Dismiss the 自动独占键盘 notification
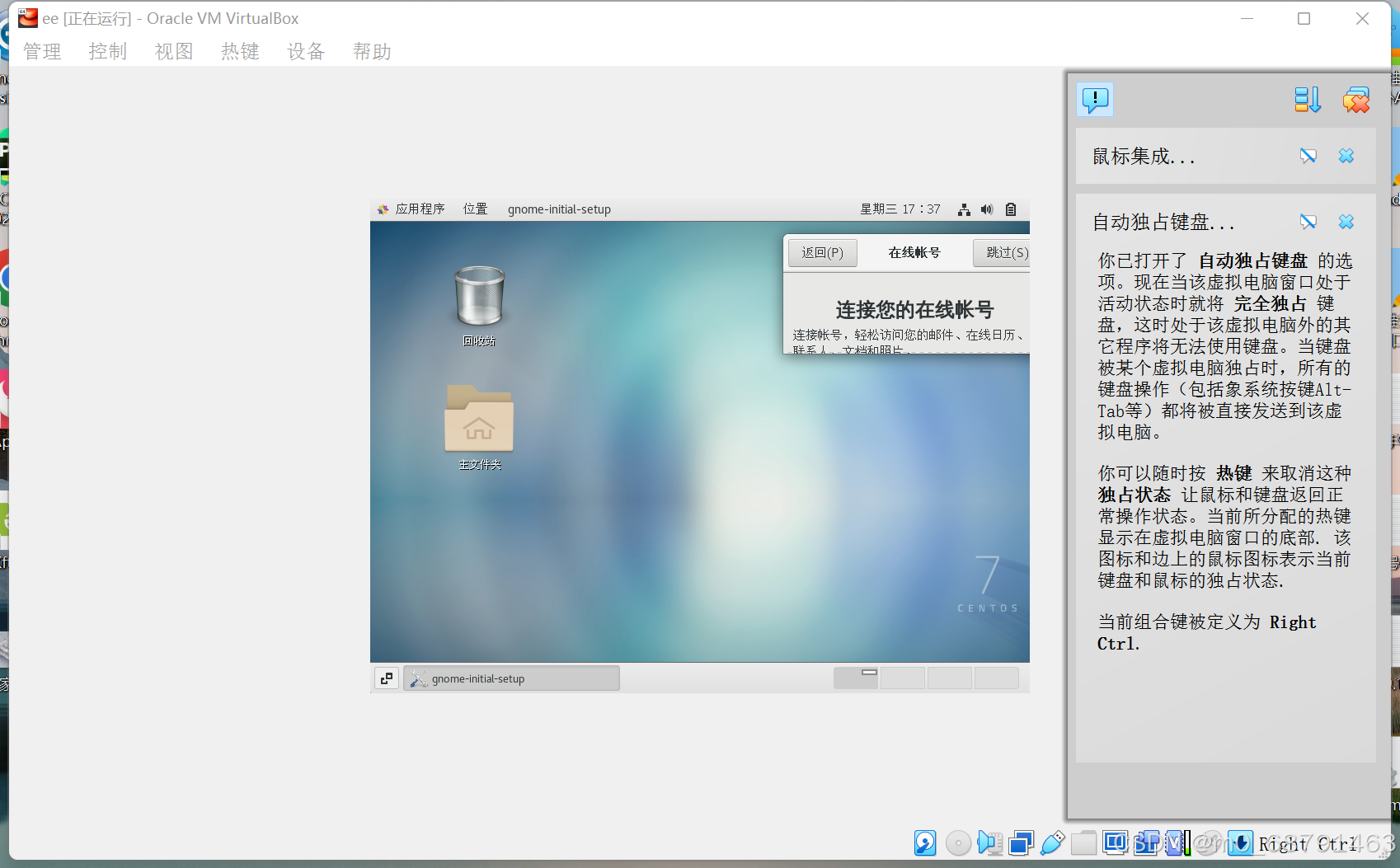1400x868 pixels. click(1346, 222)
